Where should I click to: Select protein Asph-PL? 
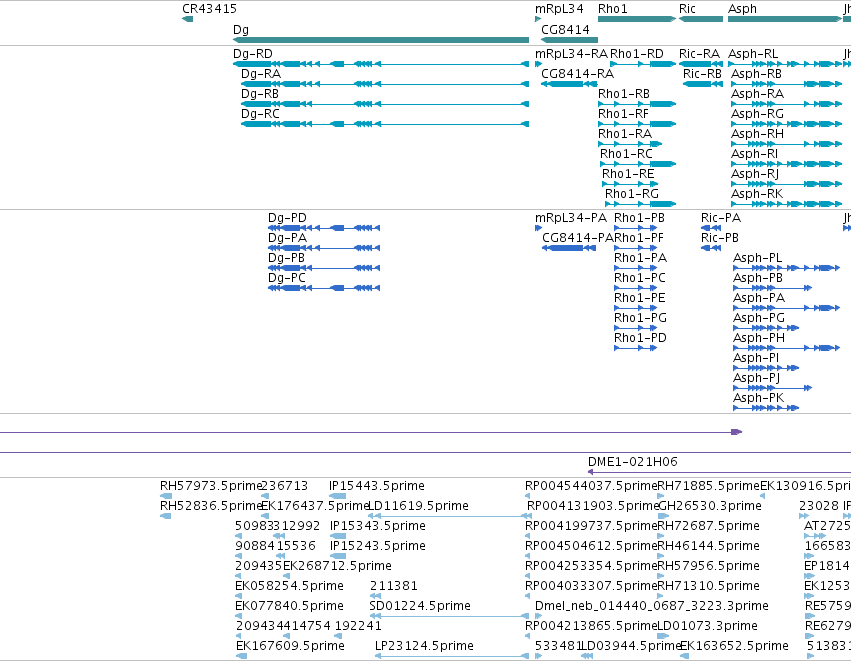[786, 268]
